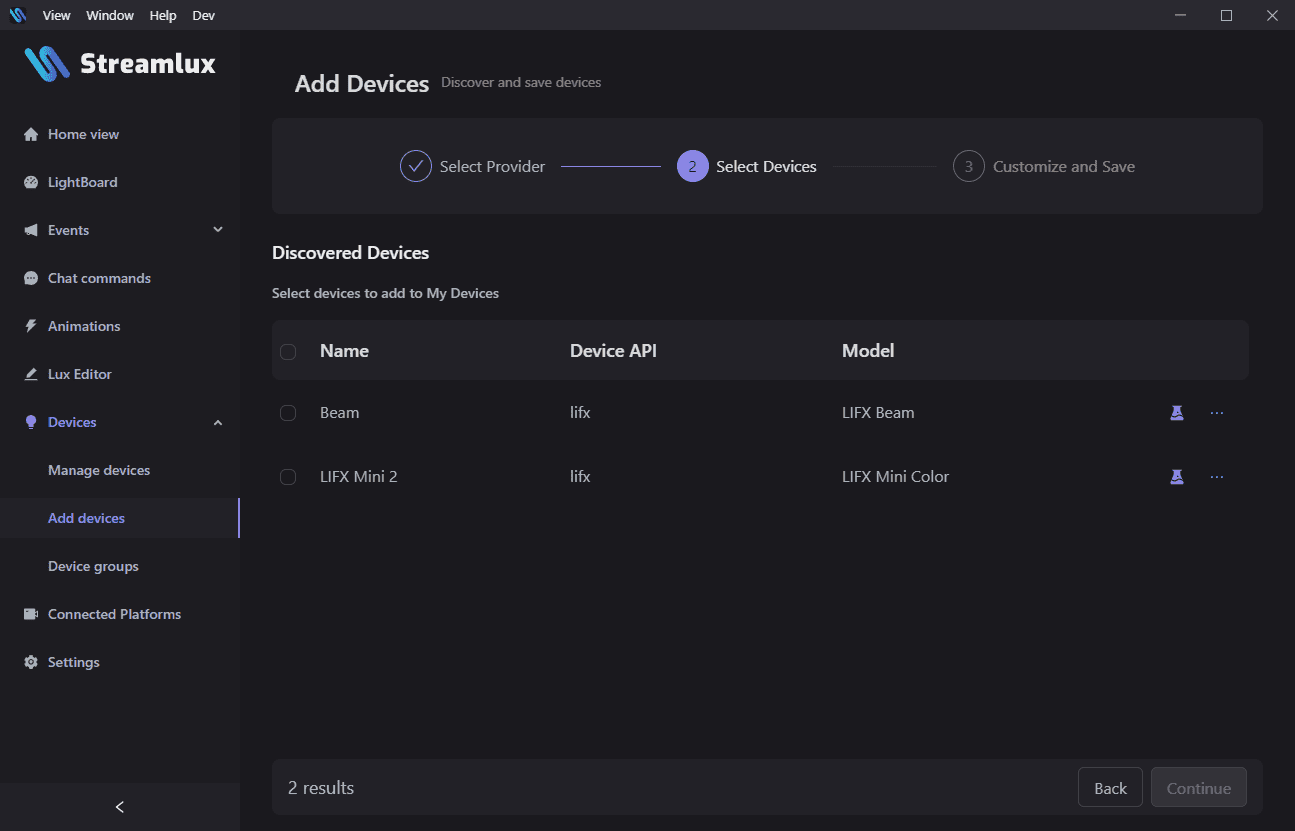Open the three-dot menu for LIFX Mini 2

point(1217,477)
